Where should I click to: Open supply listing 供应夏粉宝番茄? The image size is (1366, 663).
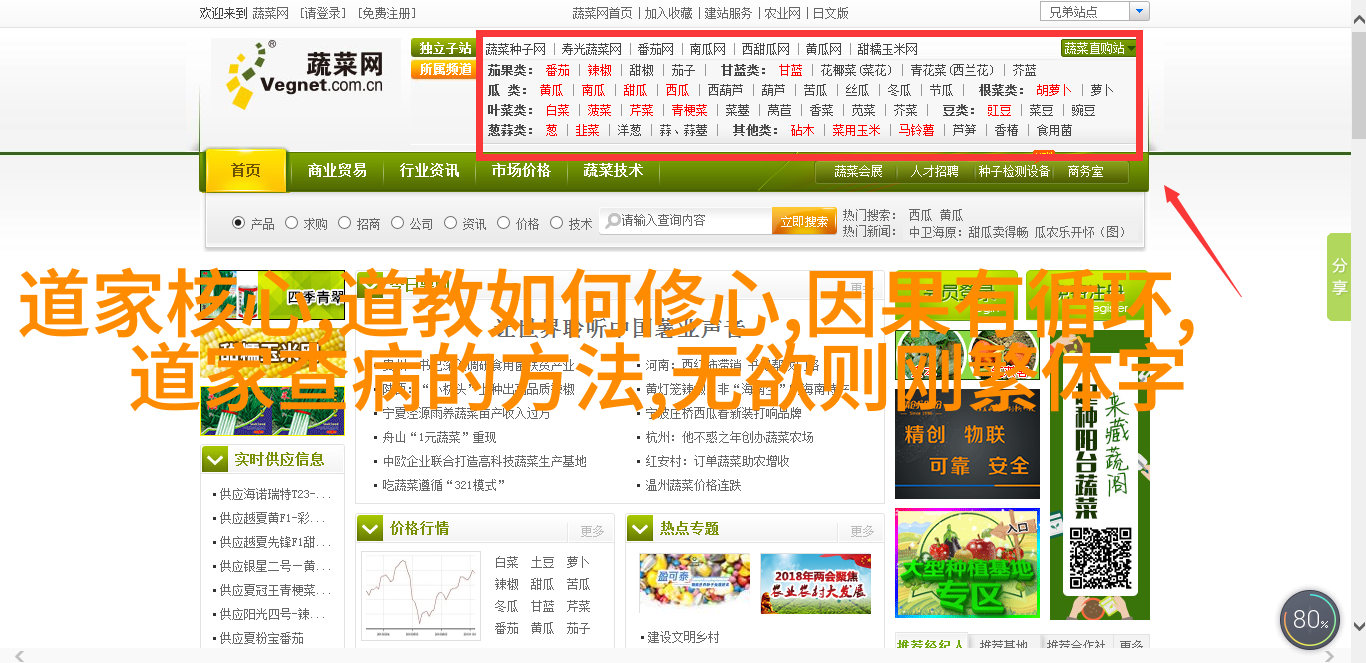(x=262, y=638)
